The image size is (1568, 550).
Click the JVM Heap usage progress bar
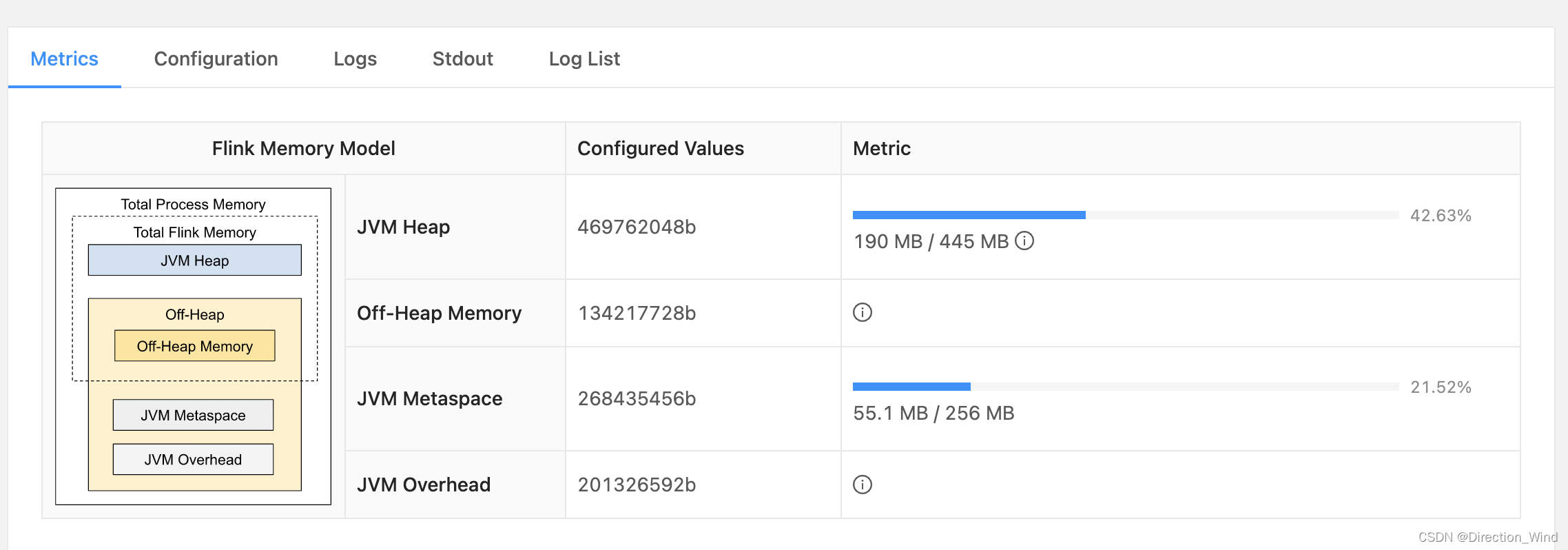click(1126, 215)
